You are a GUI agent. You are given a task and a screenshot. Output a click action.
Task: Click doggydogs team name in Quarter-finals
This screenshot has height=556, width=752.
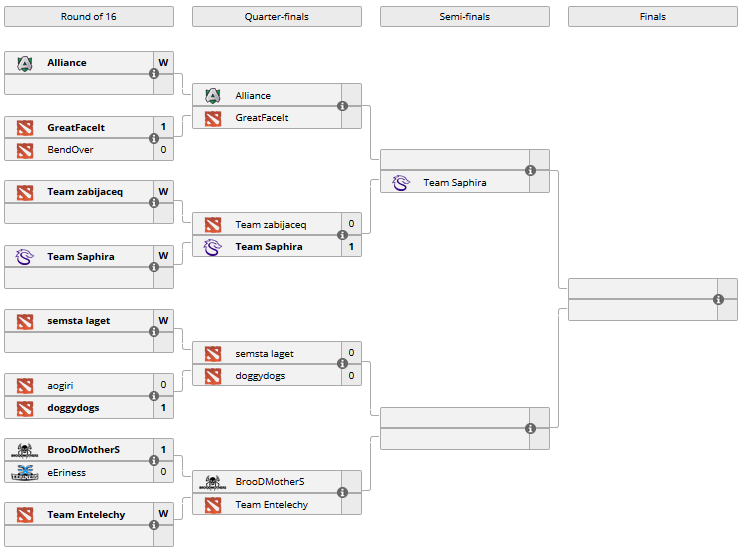pos(260,376)
